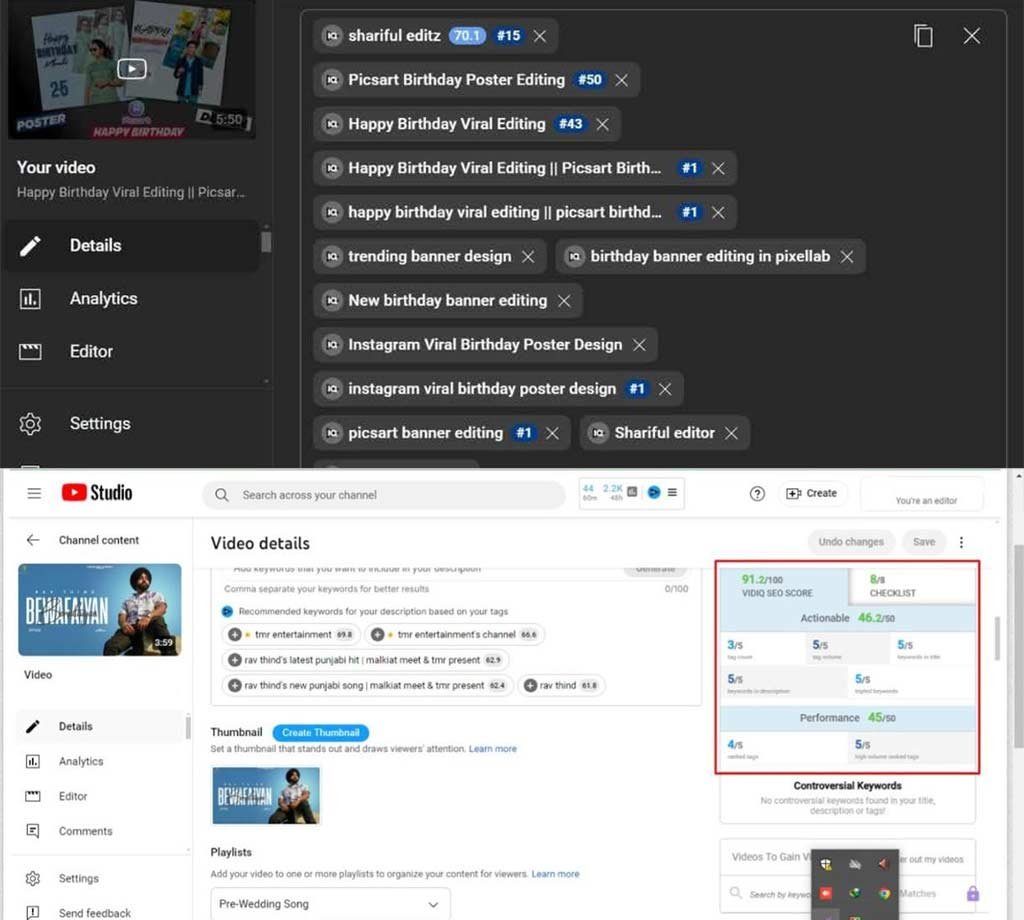Image resolution: width=1024 pixels, height=920 pixels.
Task: Open 'Learn more' link under Thumbnail
Action: pos(492,749)
